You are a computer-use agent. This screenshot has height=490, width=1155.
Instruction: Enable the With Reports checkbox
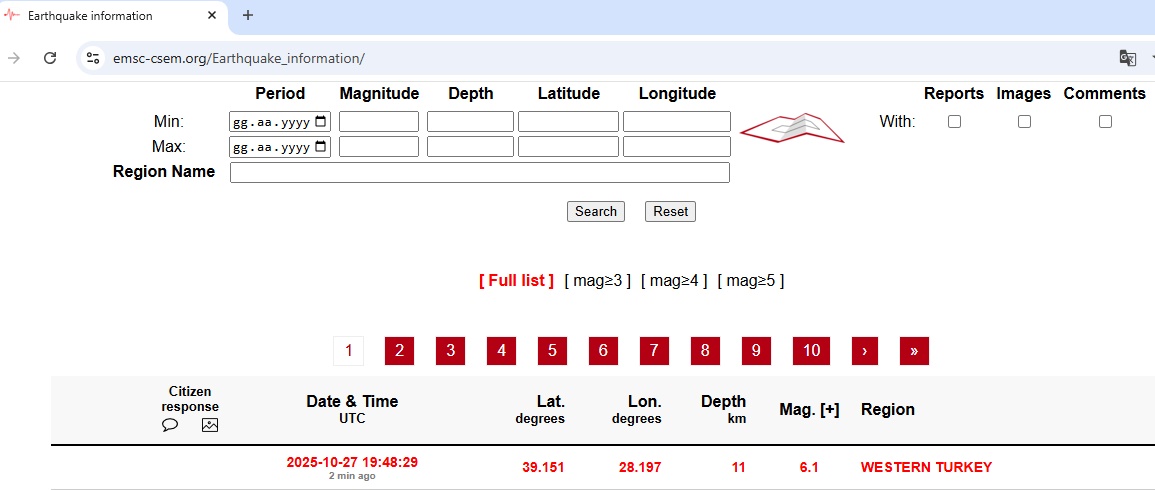click(x=954, y=122)
